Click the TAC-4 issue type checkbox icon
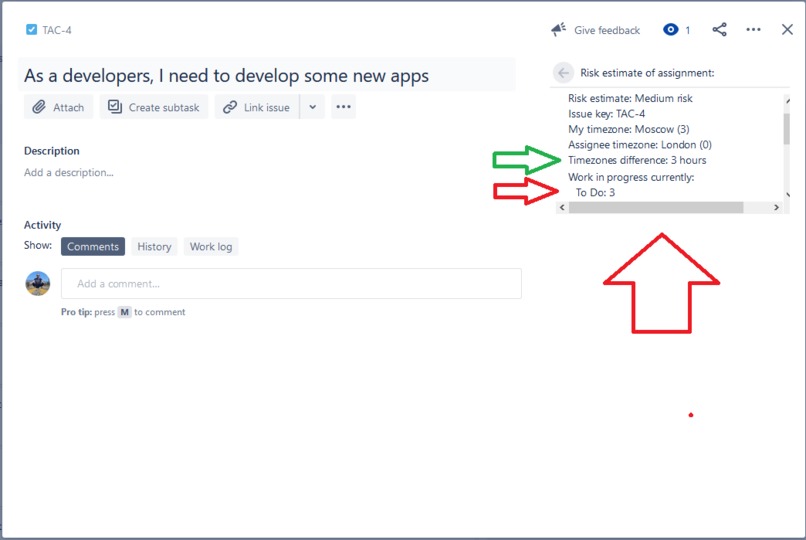 (31, 30)
